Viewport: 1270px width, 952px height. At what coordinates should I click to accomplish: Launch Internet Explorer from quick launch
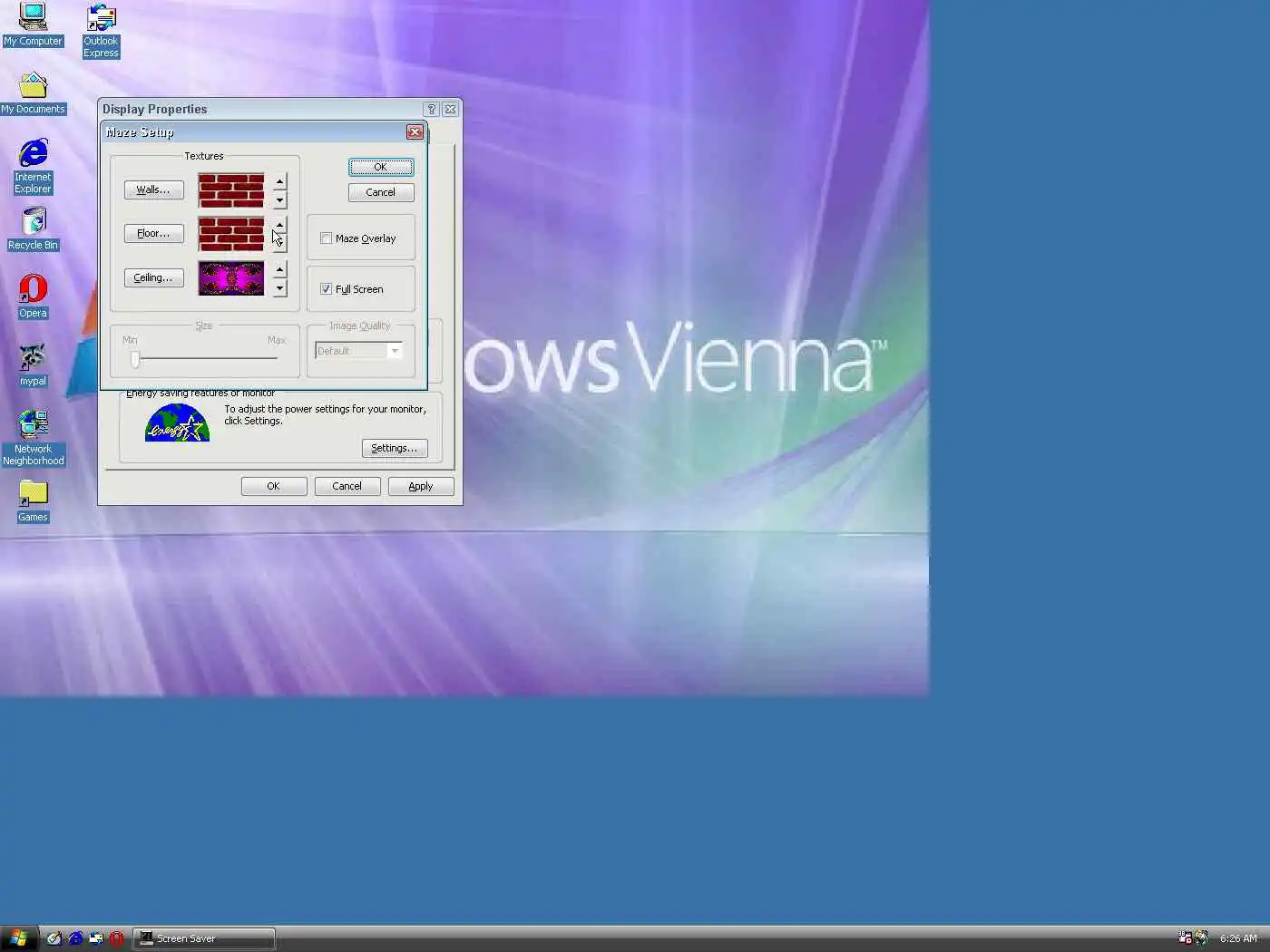(x=75, y=938)
